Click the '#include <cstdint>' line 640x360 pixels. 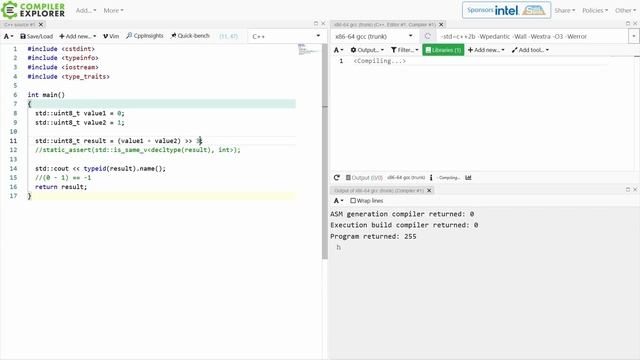(x=61, y=49)
